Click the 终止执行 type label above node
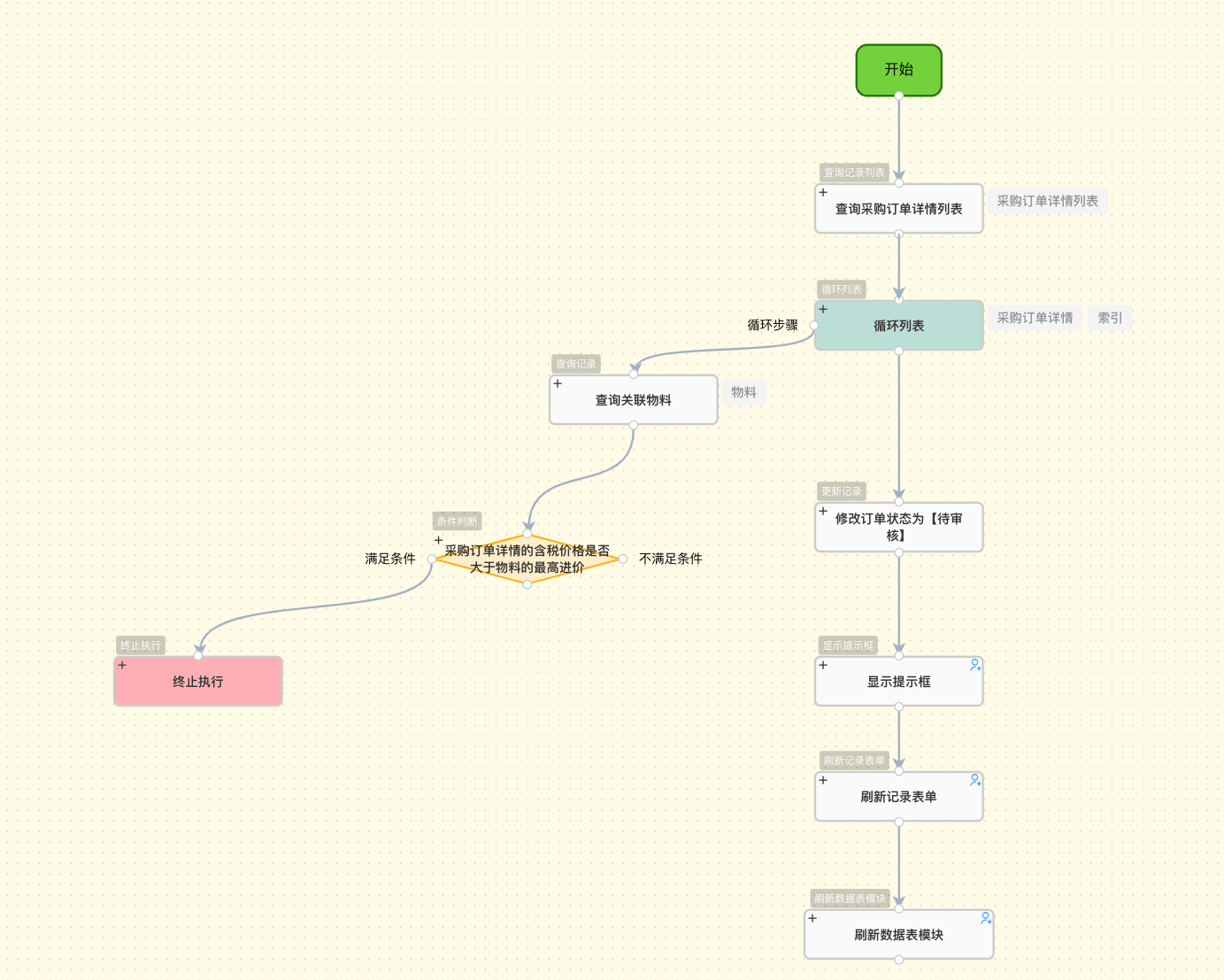Image resolution: width=1224 pixels, height=980 pixels. [x=141, y=645]
